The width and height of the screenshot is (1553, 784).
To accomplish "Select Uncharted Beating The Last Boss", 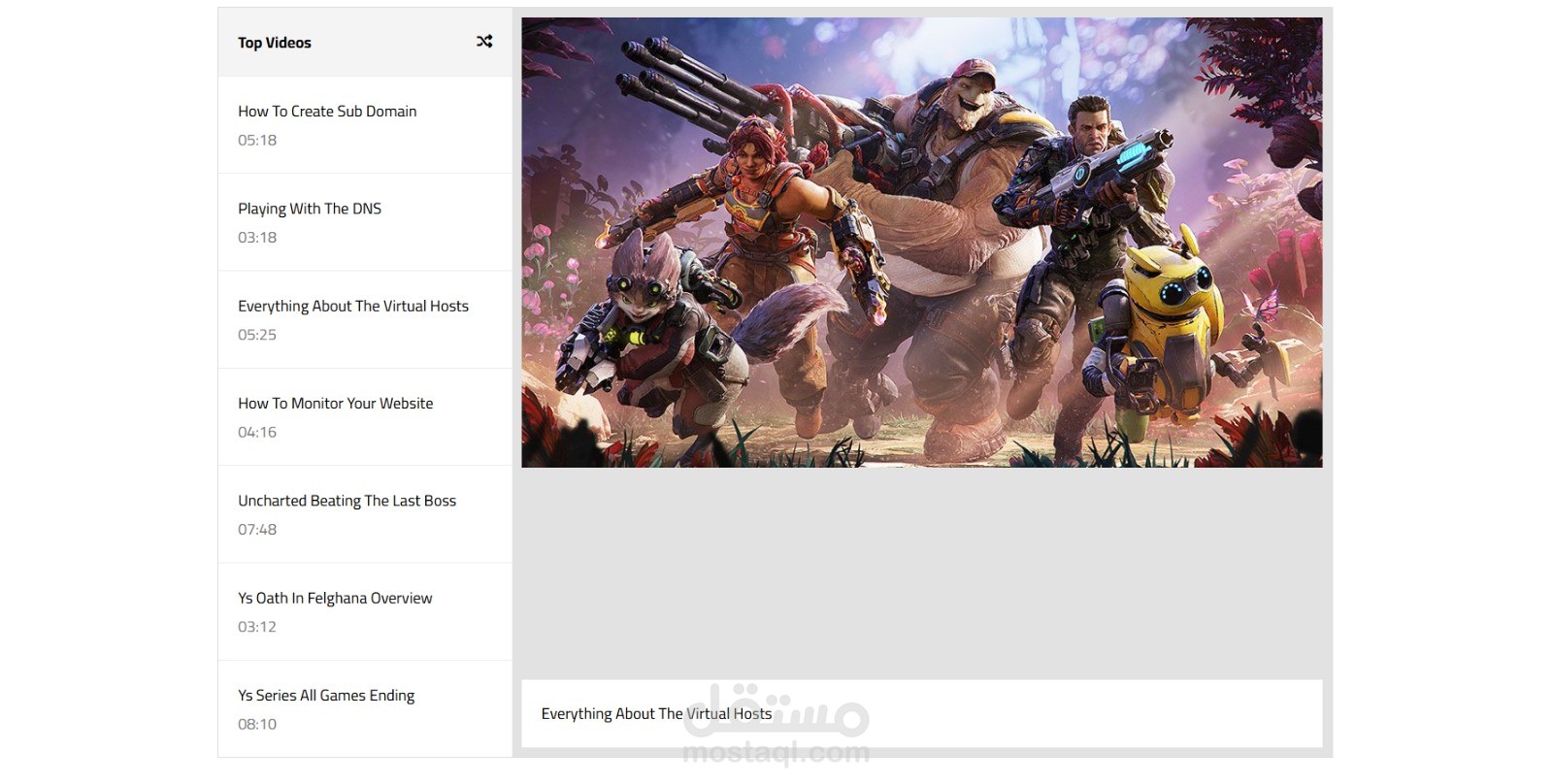I will coord(365,514).
